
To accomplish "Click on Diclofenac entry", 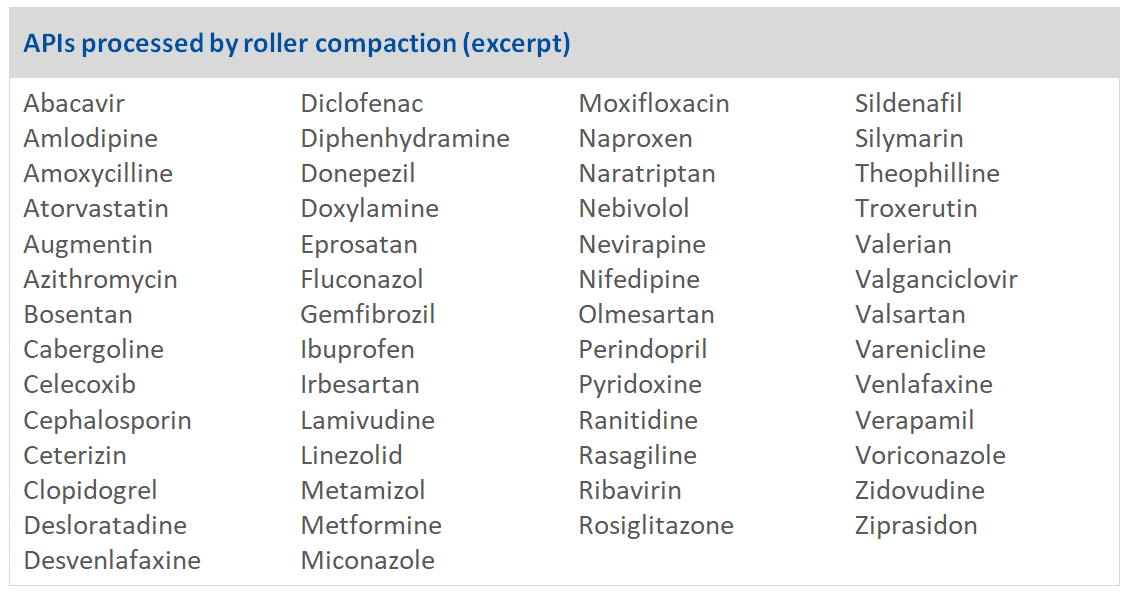I will coord(362,103).
